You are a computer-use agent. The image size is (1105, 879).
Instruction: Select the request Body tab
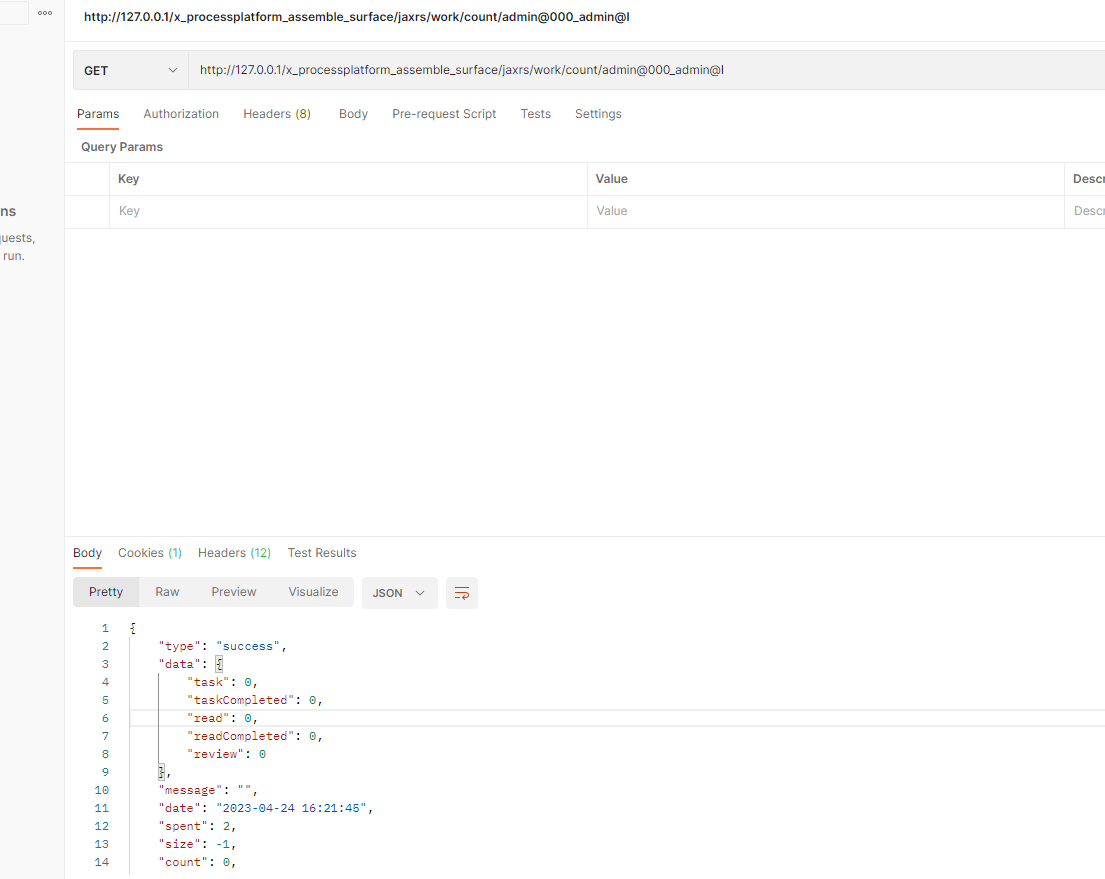tap(353, 114)
